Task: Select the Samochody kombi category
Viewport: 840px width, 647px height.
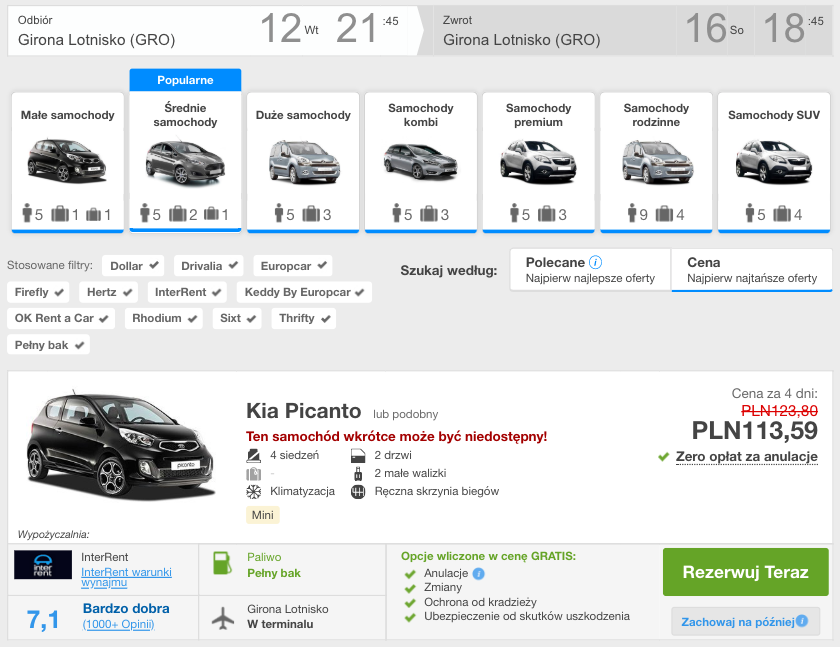Action: [x=421, y=162]
